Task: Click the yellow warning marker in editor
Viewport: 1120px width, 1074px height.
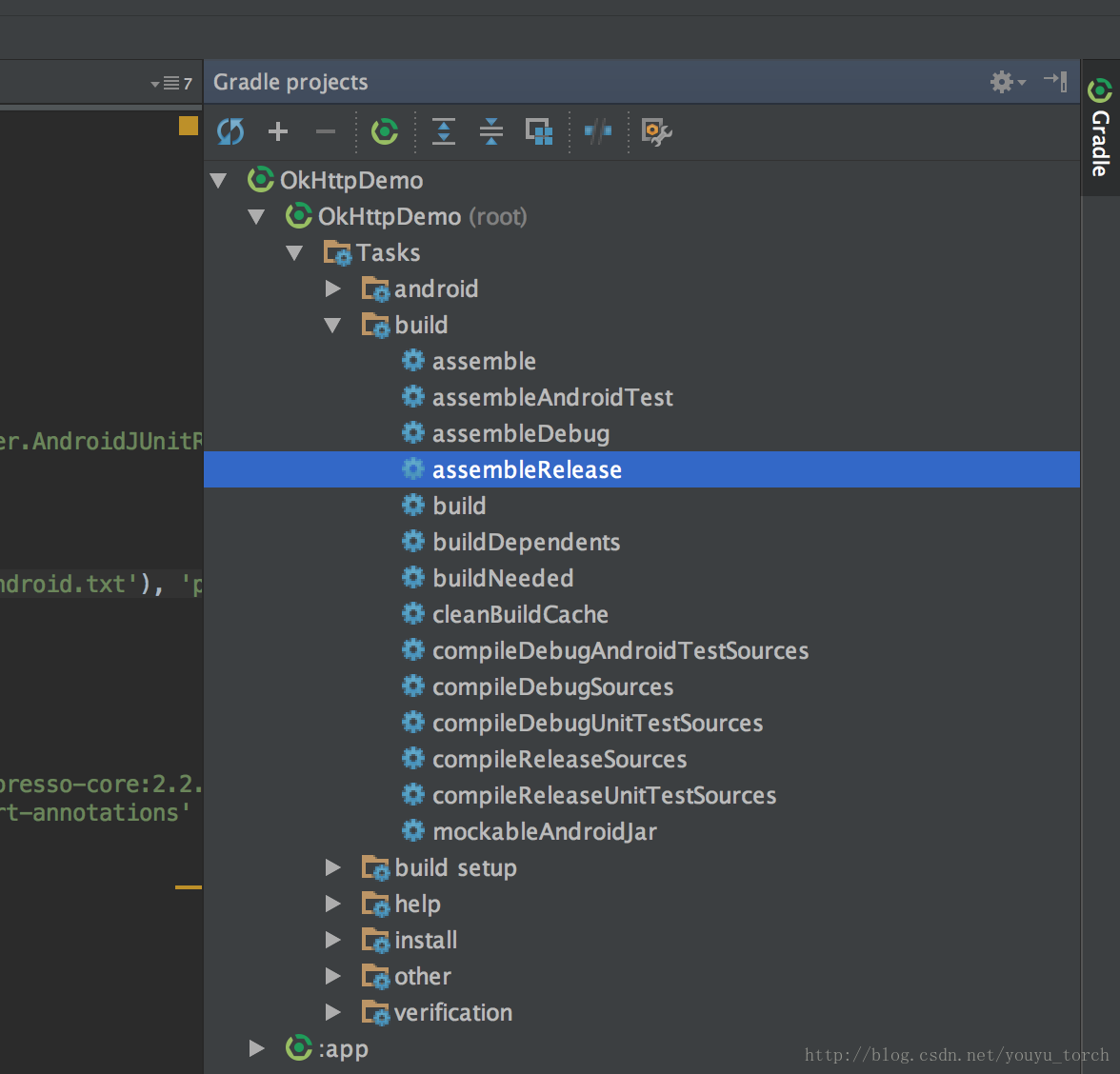Action: click(x=189, y=126)
